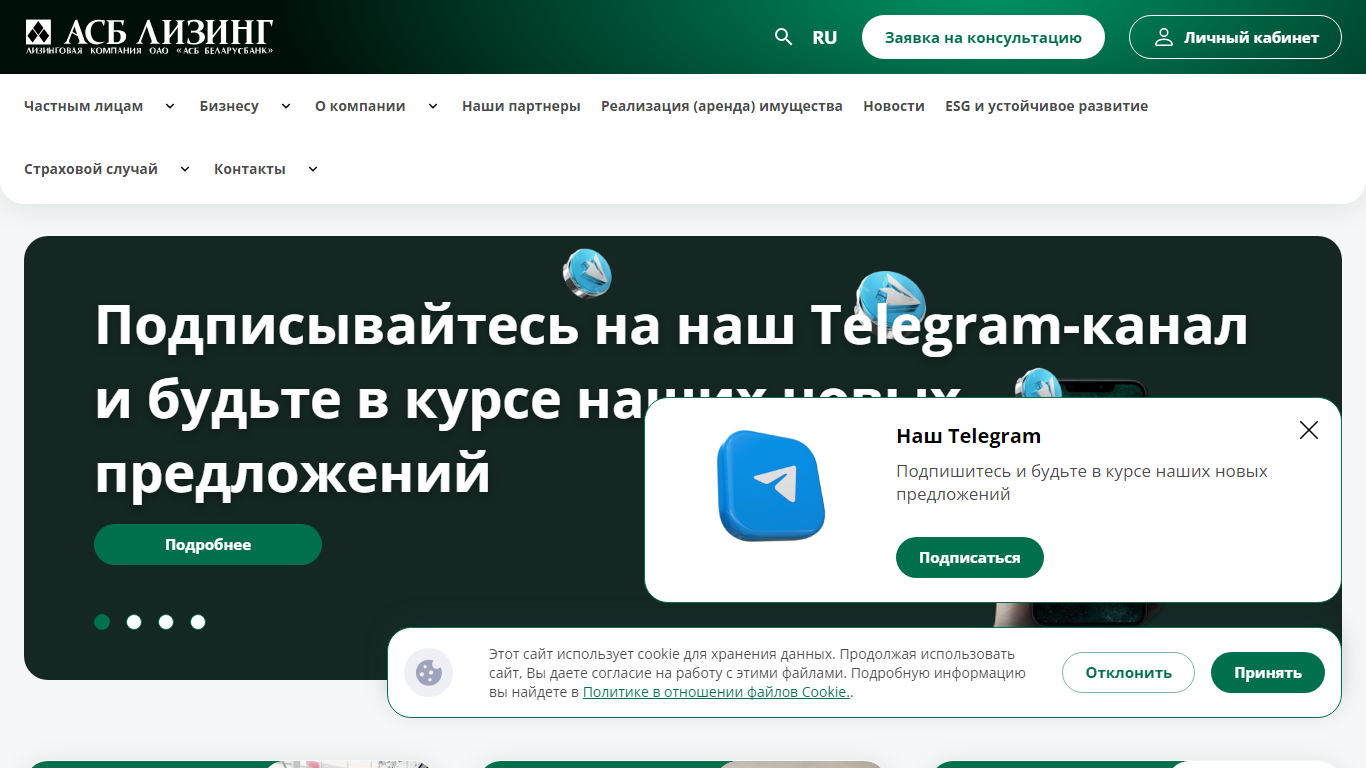The height and width of the screenshot is (768, 1366).
Task: Click the Telegram channel banner headline
Action: [x=671, y=399]
